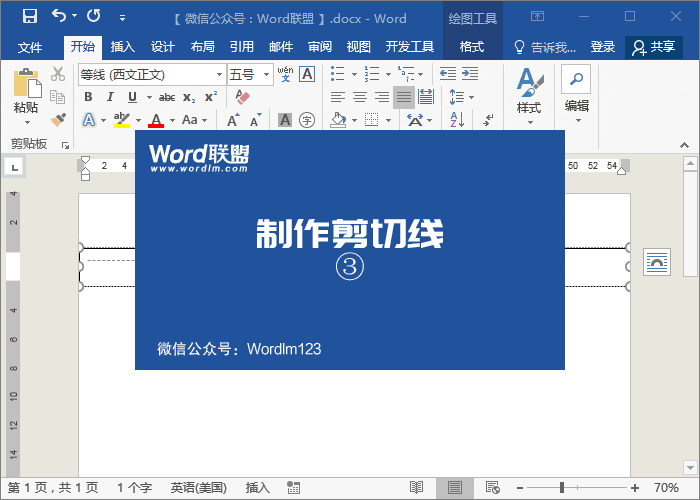The image size is (700, 500).
Task: Expand the borders dropdown arrow
Action: click(388, 120)
